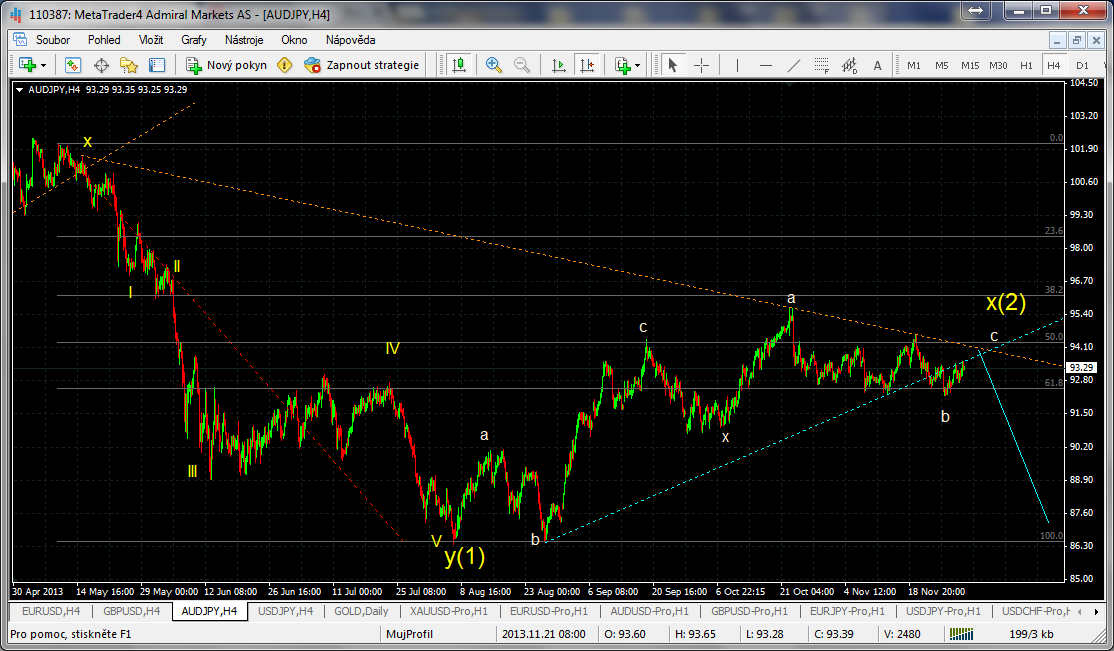The width and height of the screenshot is (1114, 651).
Task: Pick the vertical line drawing tool
Action: pos(737,65)
